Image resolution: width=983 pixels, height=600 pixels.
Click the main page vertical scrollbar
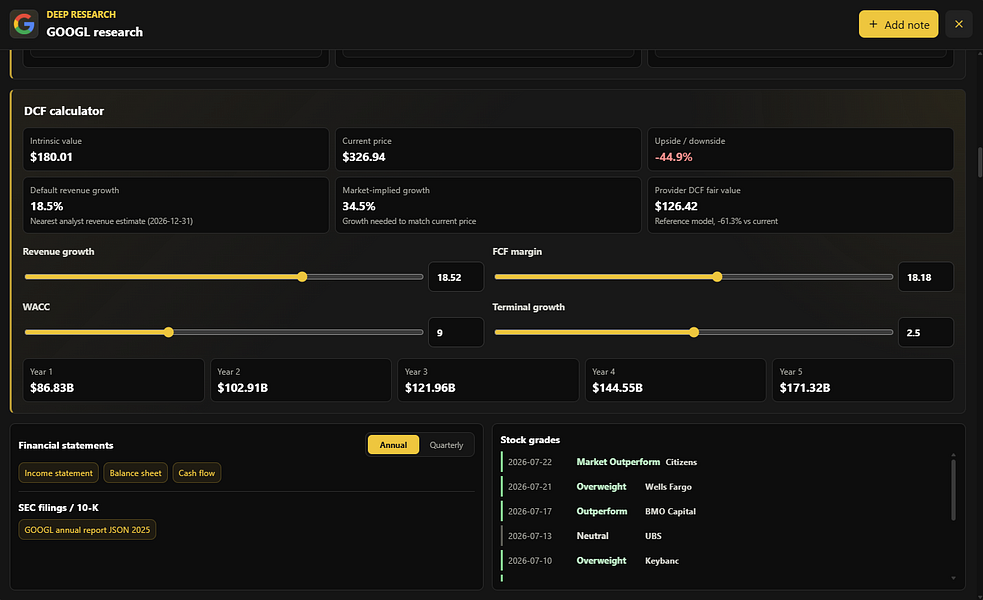(979, 163)
